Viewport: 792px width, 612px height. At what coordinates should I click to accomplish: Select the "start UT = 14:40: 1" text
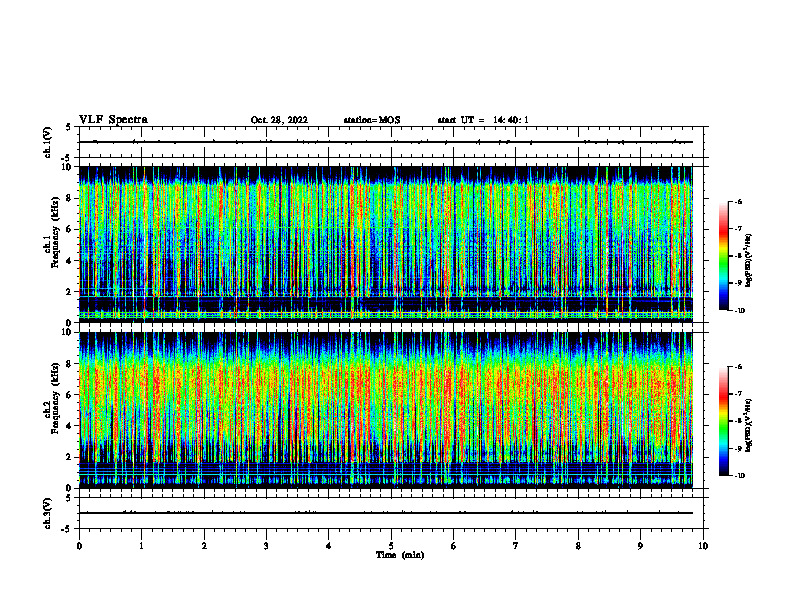click(483, 120)
